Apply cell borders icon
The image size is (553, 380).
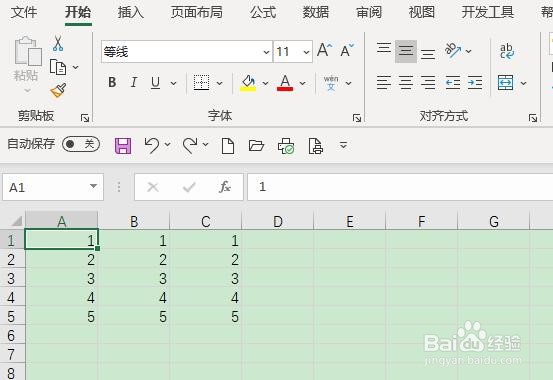pyautogui.click(x=201, y=83)
